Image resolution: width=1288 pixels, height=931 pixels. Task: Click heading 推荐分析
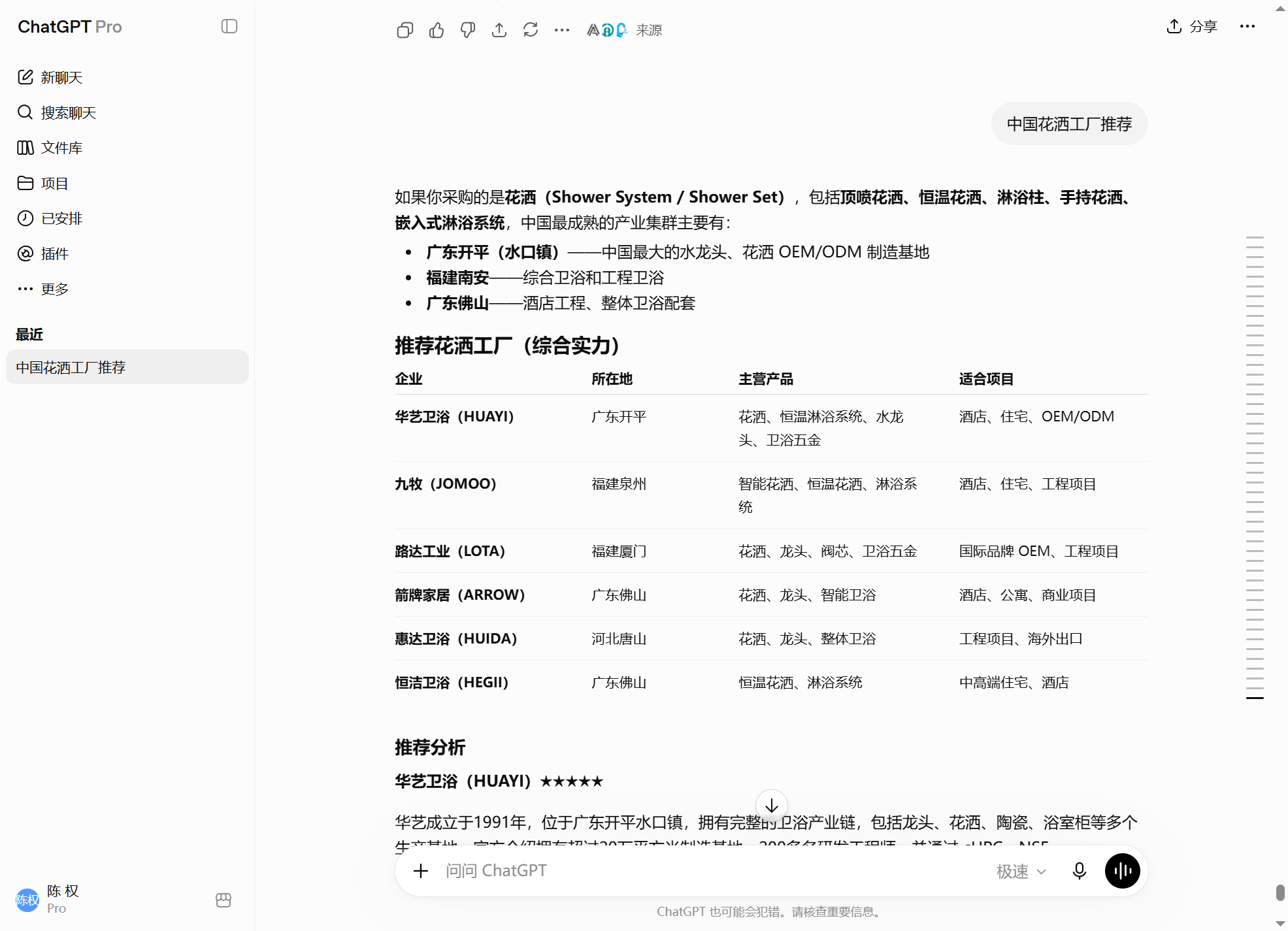pos(430,747)
